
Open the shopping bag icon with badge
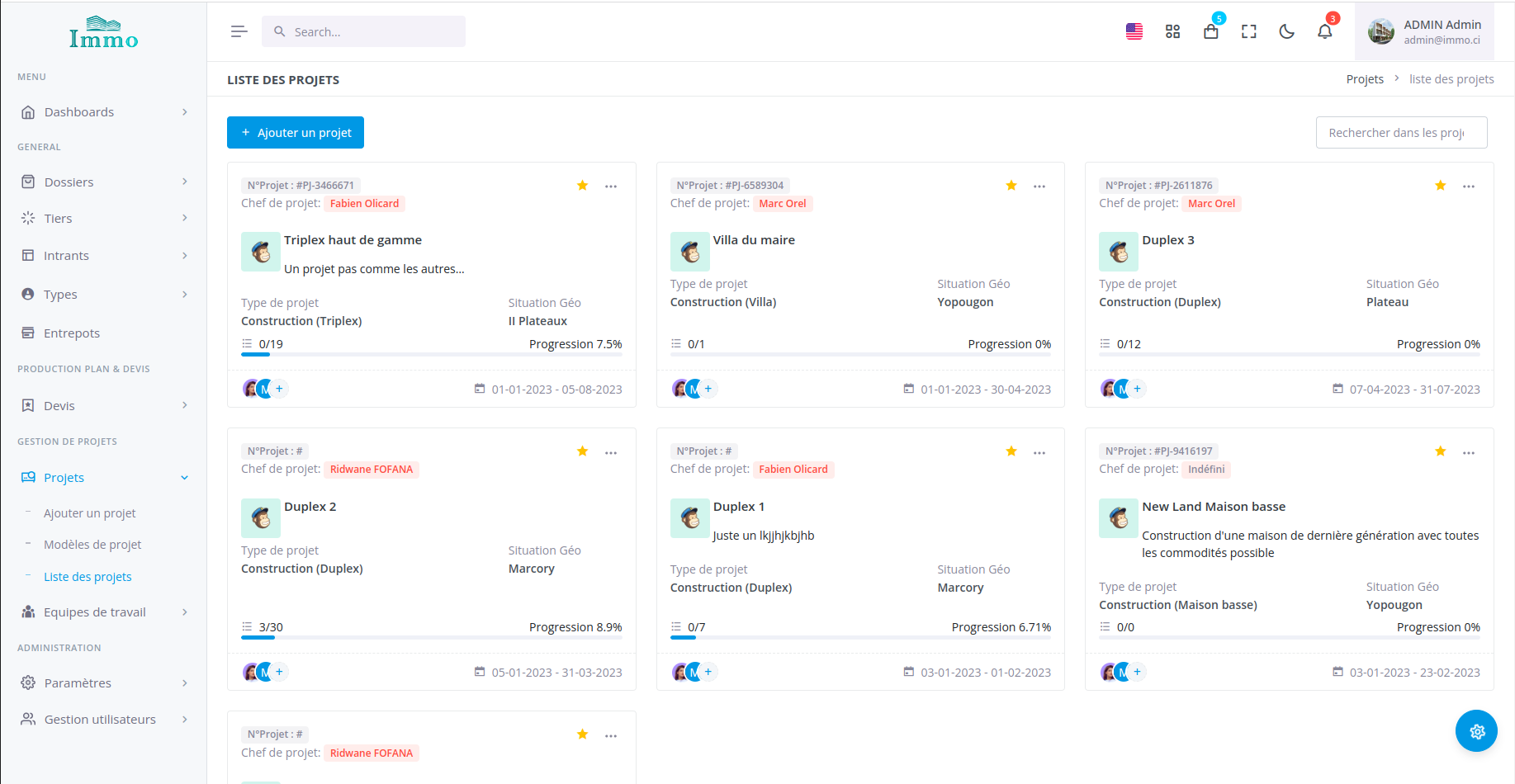(1210, 31)
